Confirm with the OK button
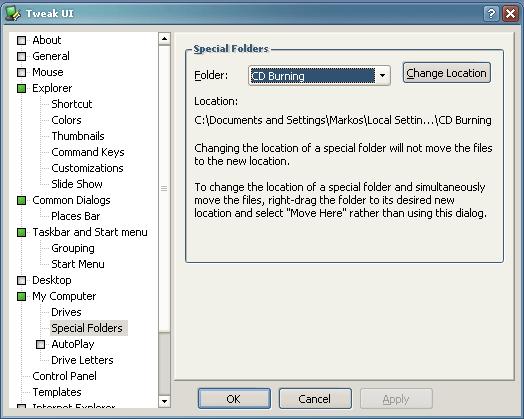This screenshot has height=419, width=524. (x=234, y=399)
